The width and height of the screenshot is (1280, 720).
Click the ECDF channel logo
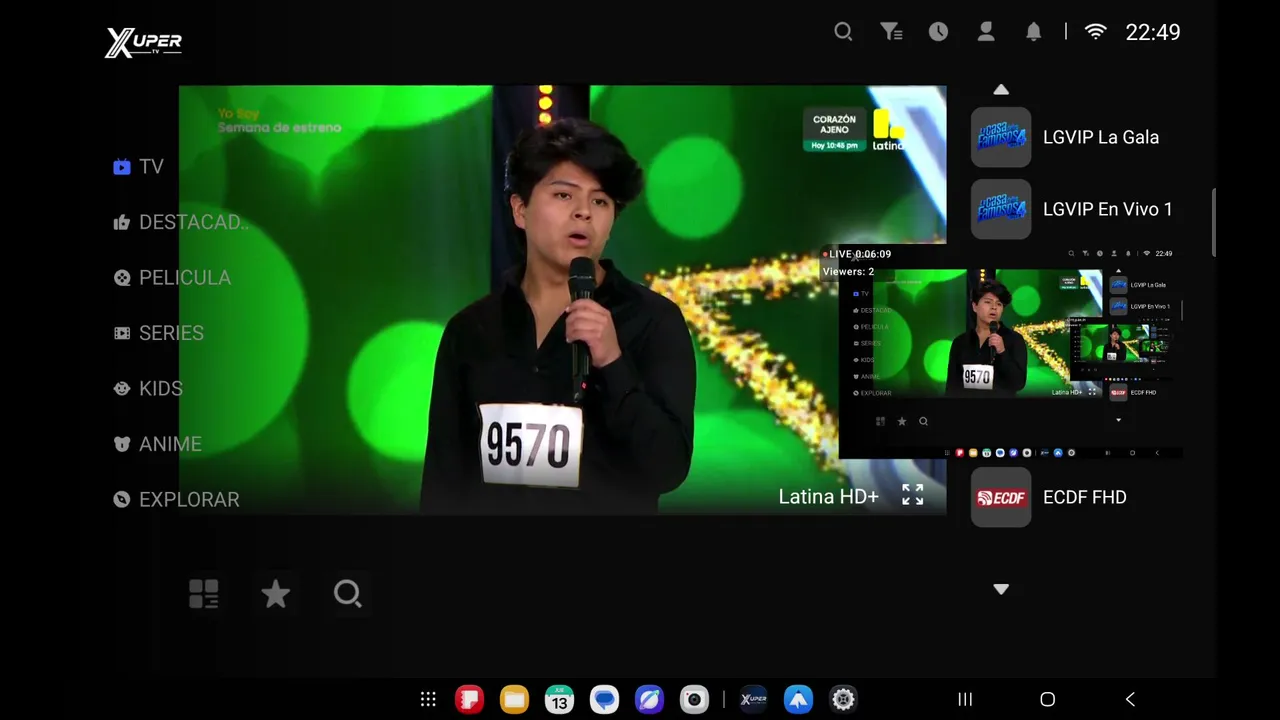click(x=1001, y=497)
